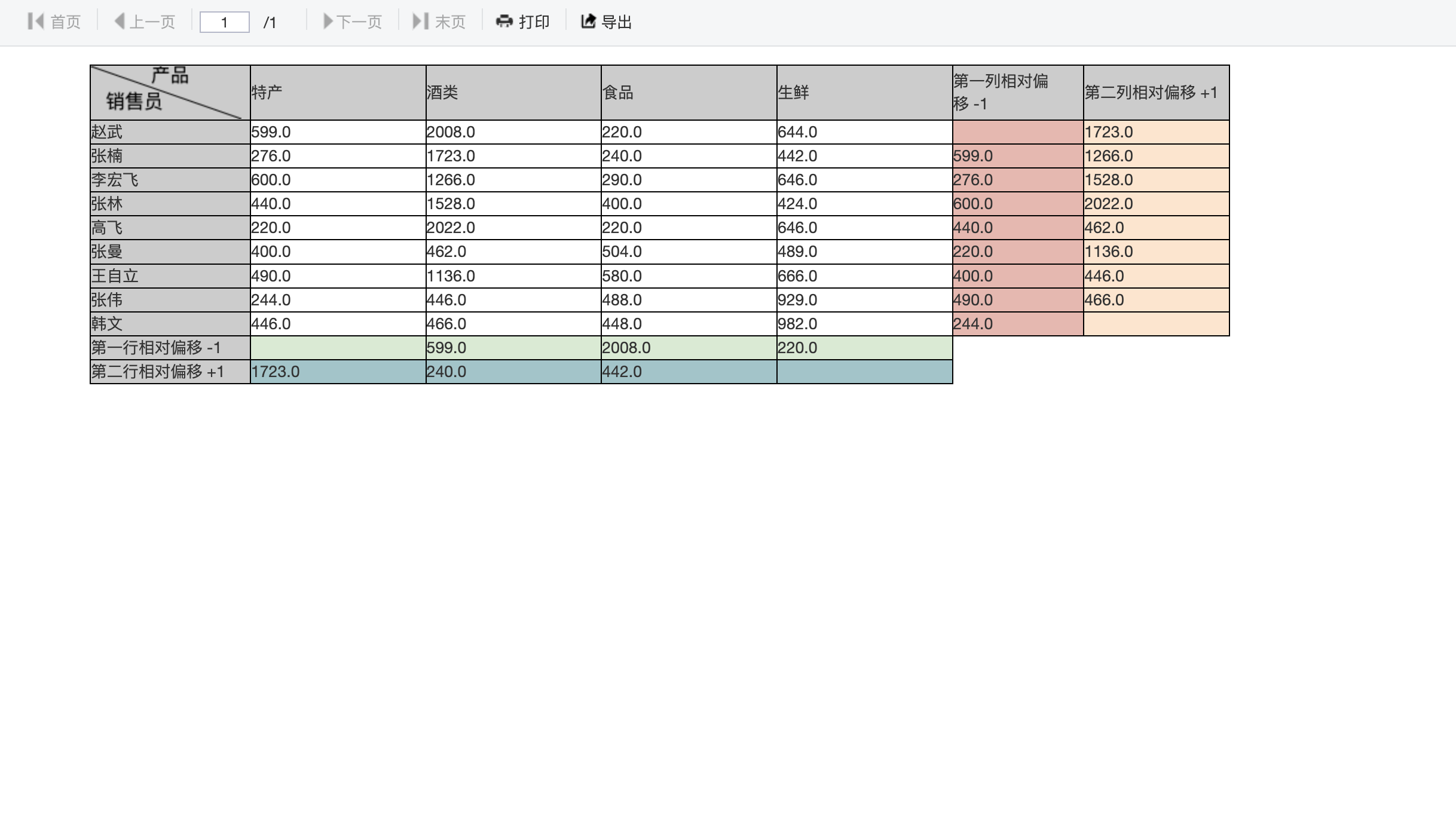Click the previous page (上一页) arrow
The height and width of the screenshot is (833, 1456).
click(x=120, y=22)
